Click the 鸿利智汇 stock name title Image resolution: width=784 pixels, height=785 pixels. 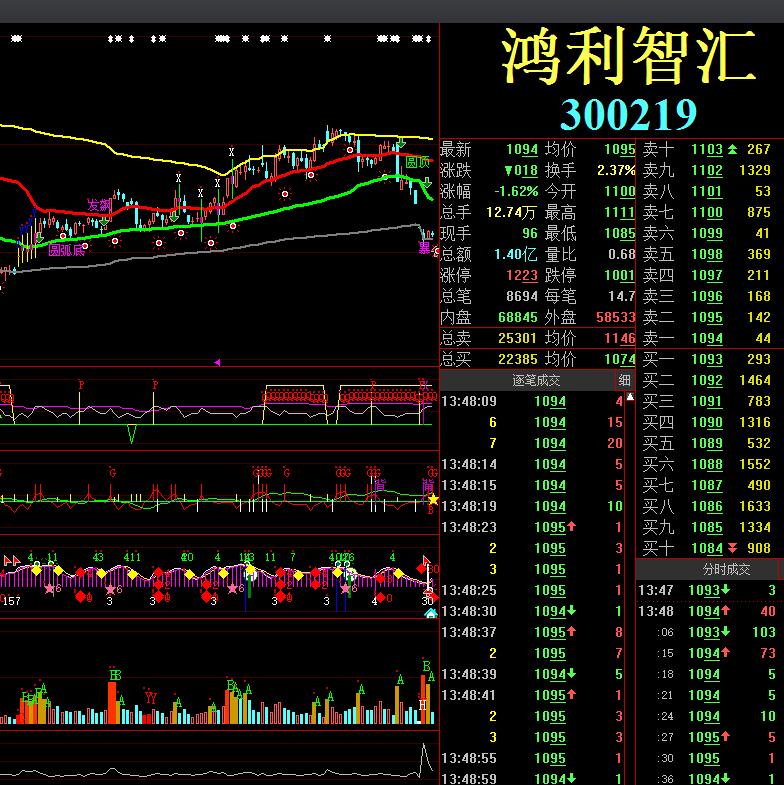point(628,55)
